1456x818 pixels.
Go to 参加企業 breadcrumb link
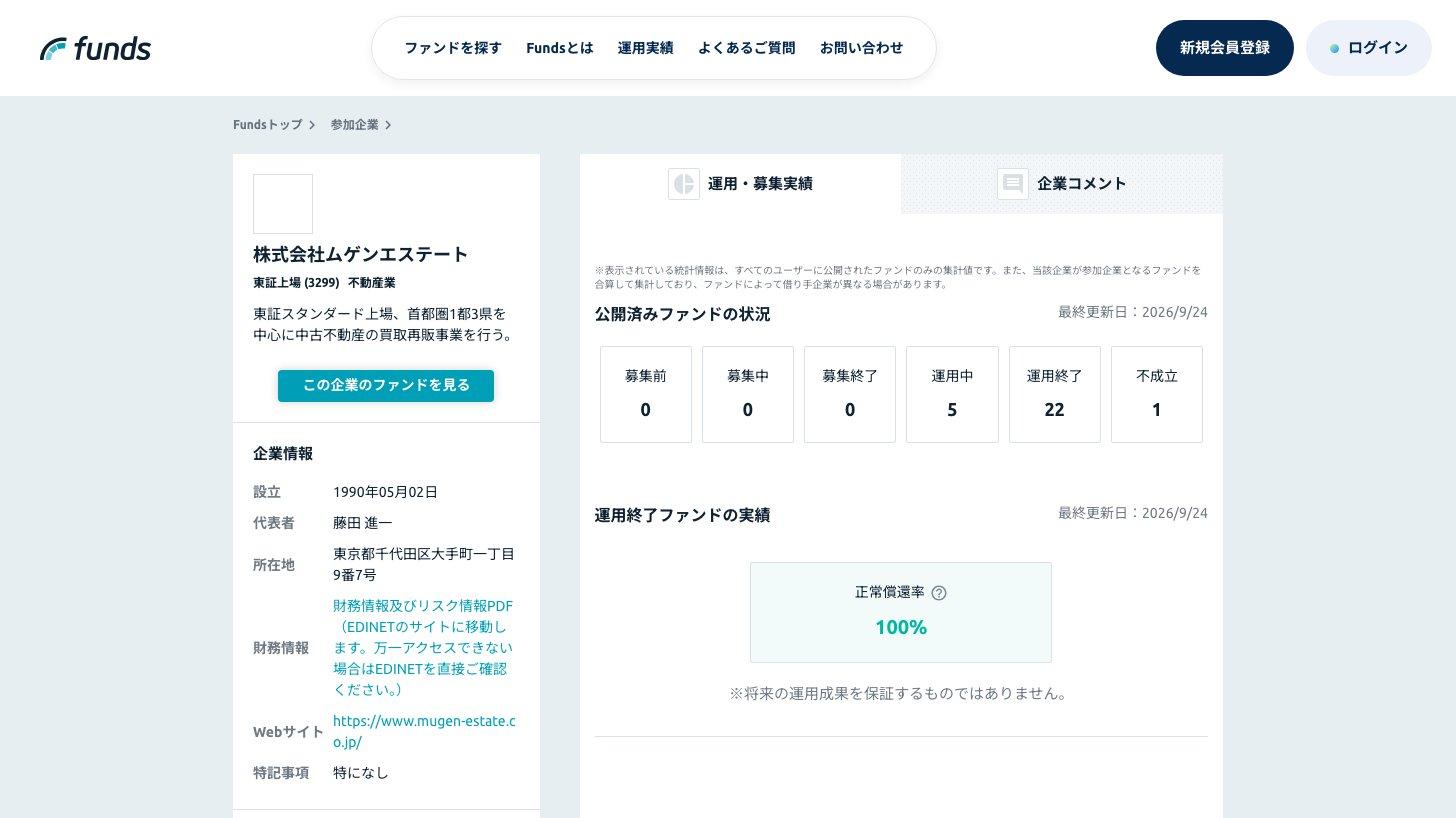pos(355,125)
